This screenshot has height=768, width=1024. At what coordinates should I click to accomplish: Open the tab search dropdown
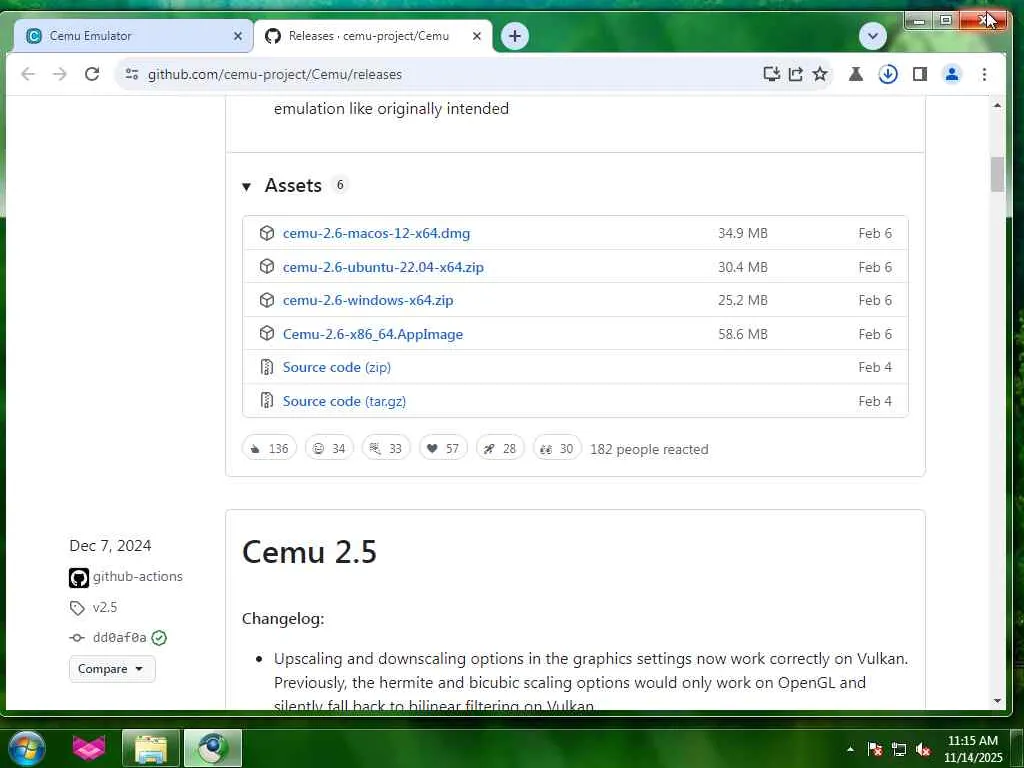[x=872, y=36]
